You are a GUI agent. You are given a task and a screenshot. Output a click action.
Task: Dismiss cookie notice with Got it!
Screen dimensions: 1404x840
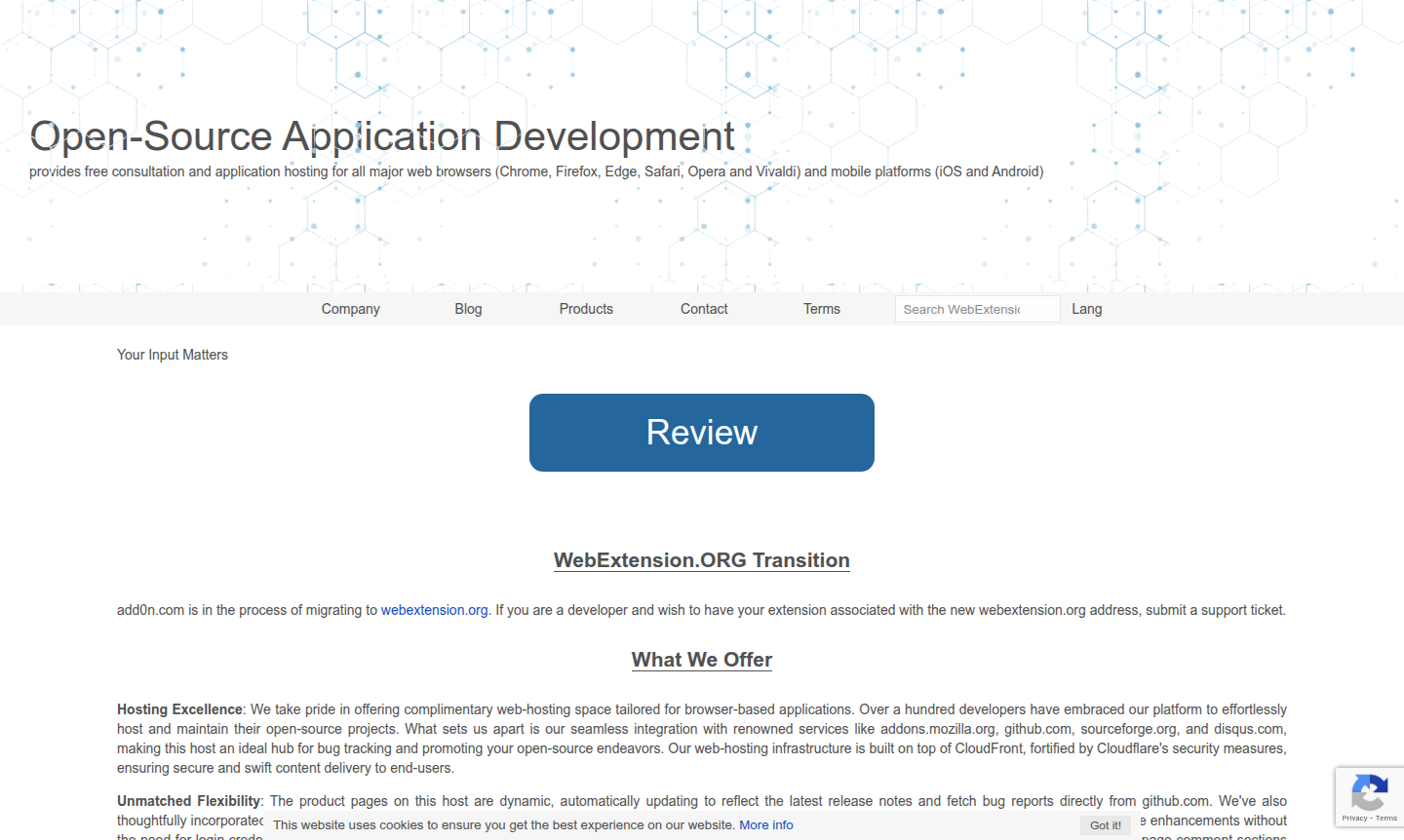[x=1105, y=824]
